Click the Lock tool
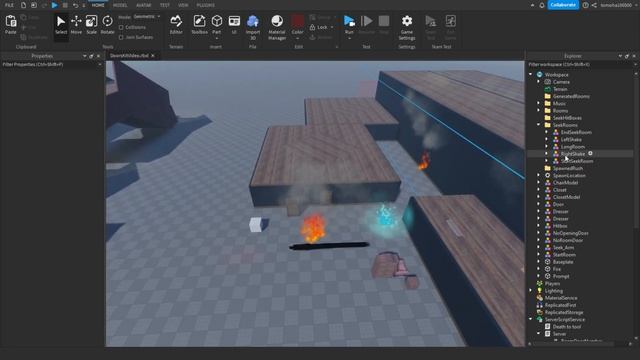 319,27
